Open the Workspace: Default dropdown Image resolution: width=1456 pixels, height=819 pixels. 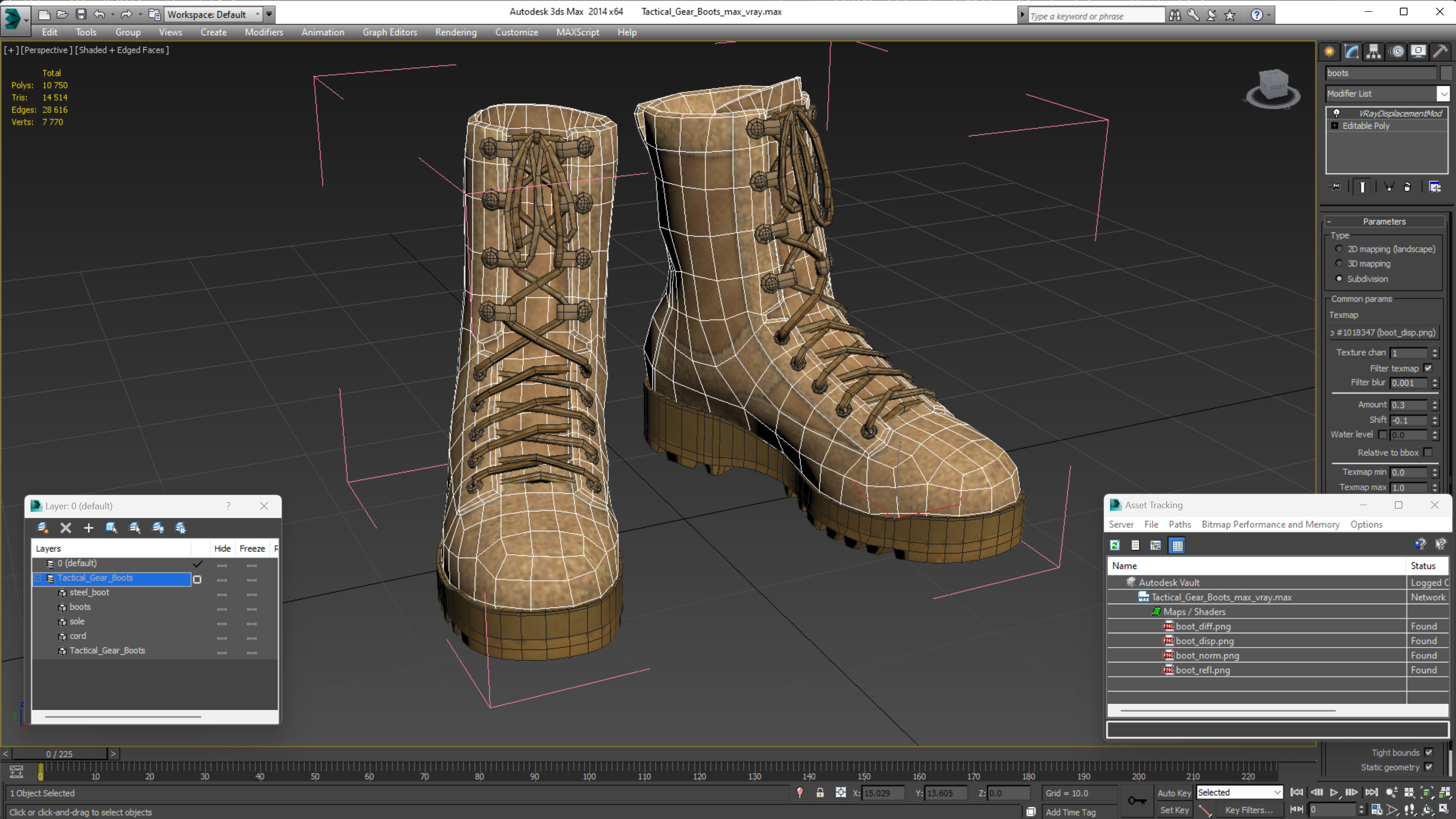coord(214,14)
